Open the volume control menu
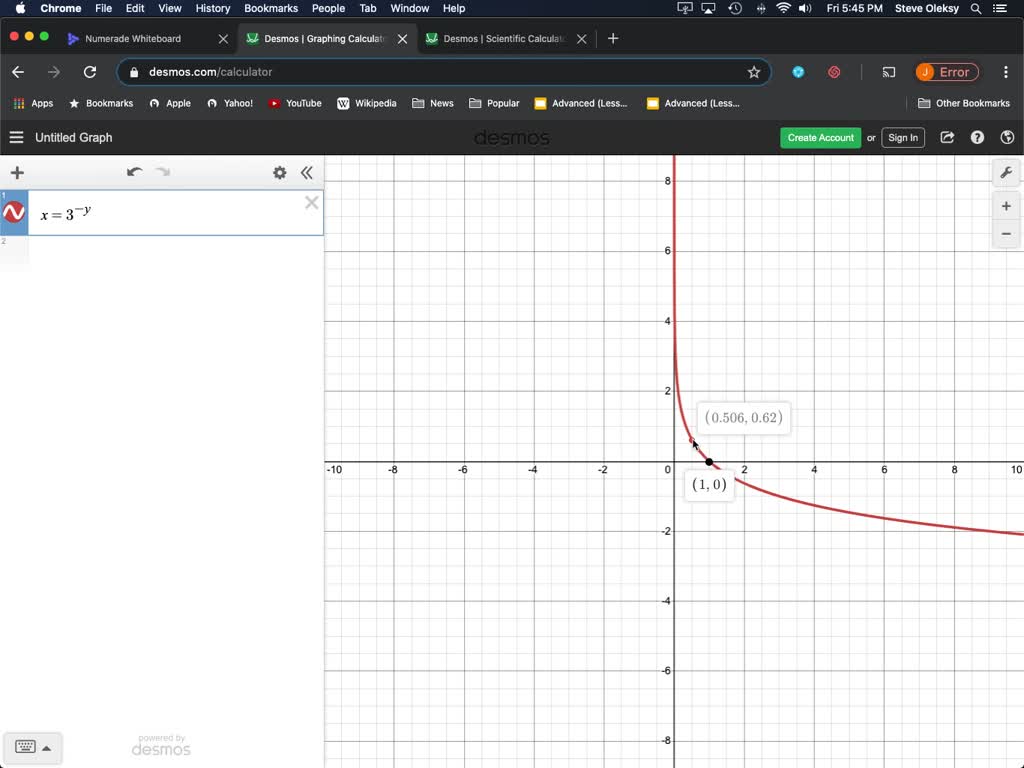Screen dimensions: 1024x768 point(805,8)
